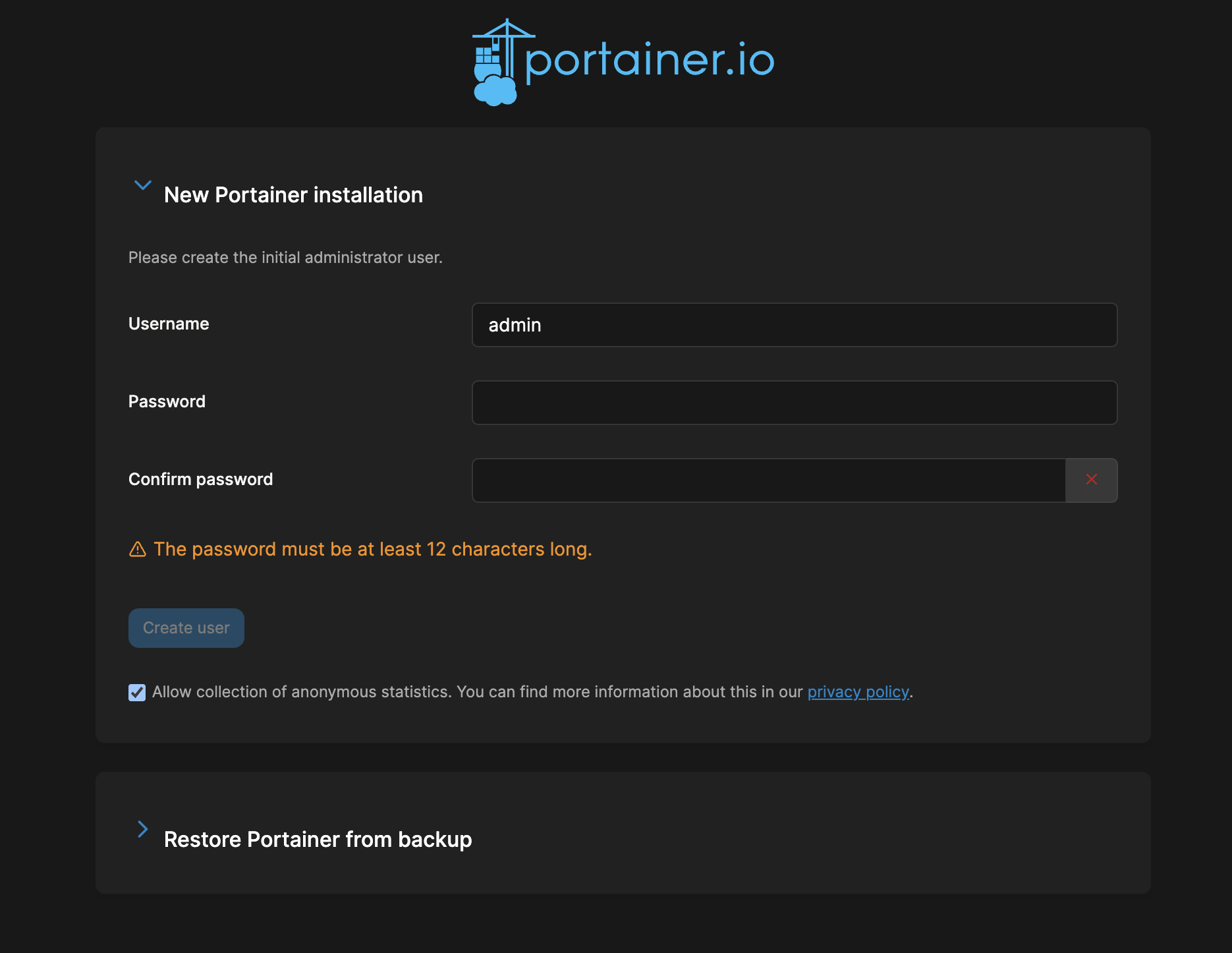Click into the Confirm password field
The width and height of the screenshot is (1232, 953).
[769, 480]
